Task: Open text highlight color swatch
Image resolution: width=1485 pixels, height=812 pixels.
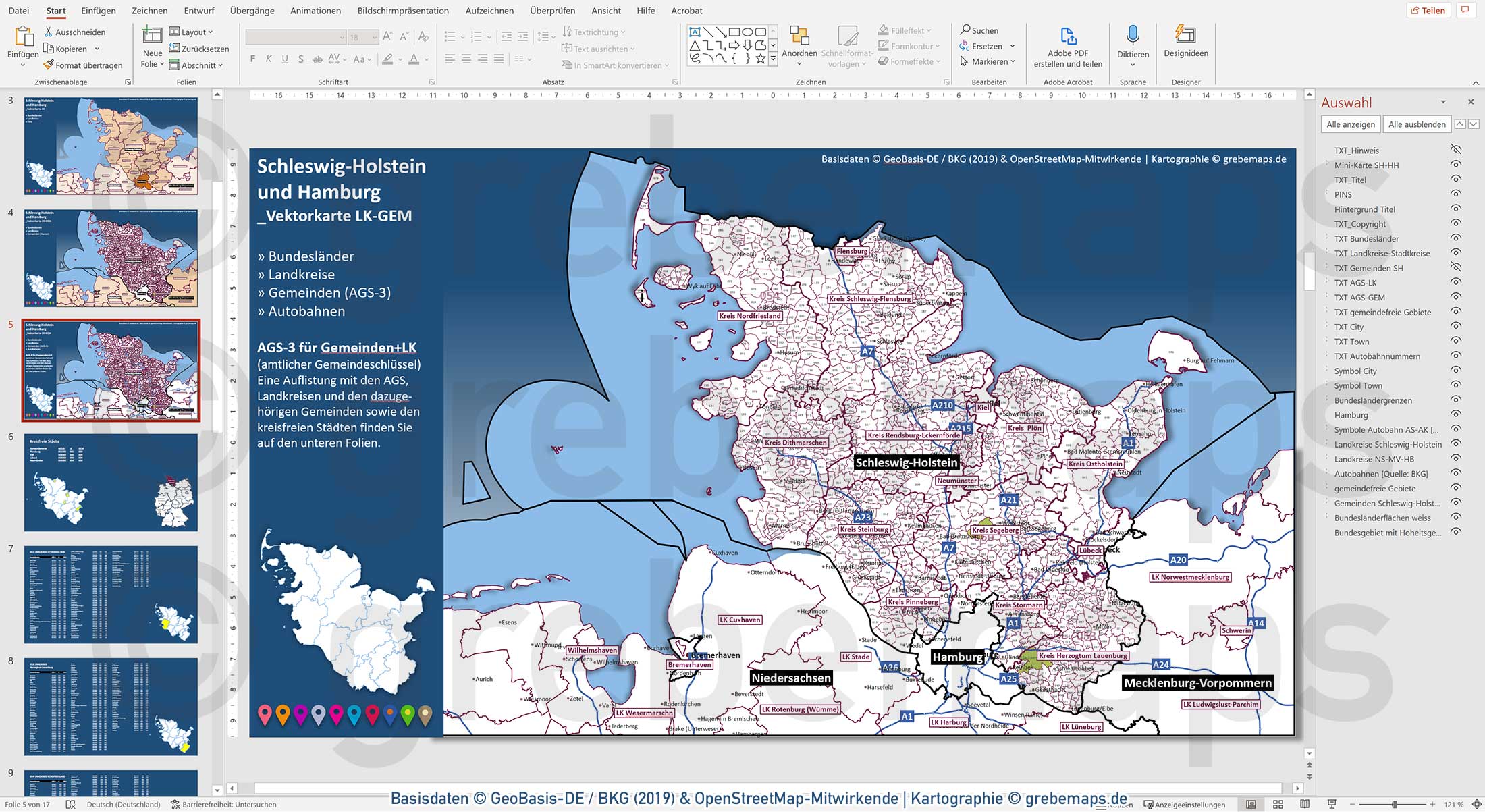Action: pos(387,59)
